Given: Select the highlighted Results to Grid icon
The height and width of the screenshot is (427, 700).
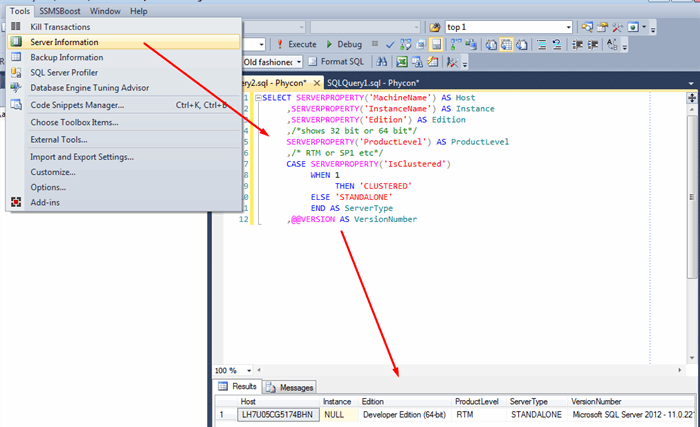Looking at the screenshot, I should pyautogui.click(x=506, y=44).
